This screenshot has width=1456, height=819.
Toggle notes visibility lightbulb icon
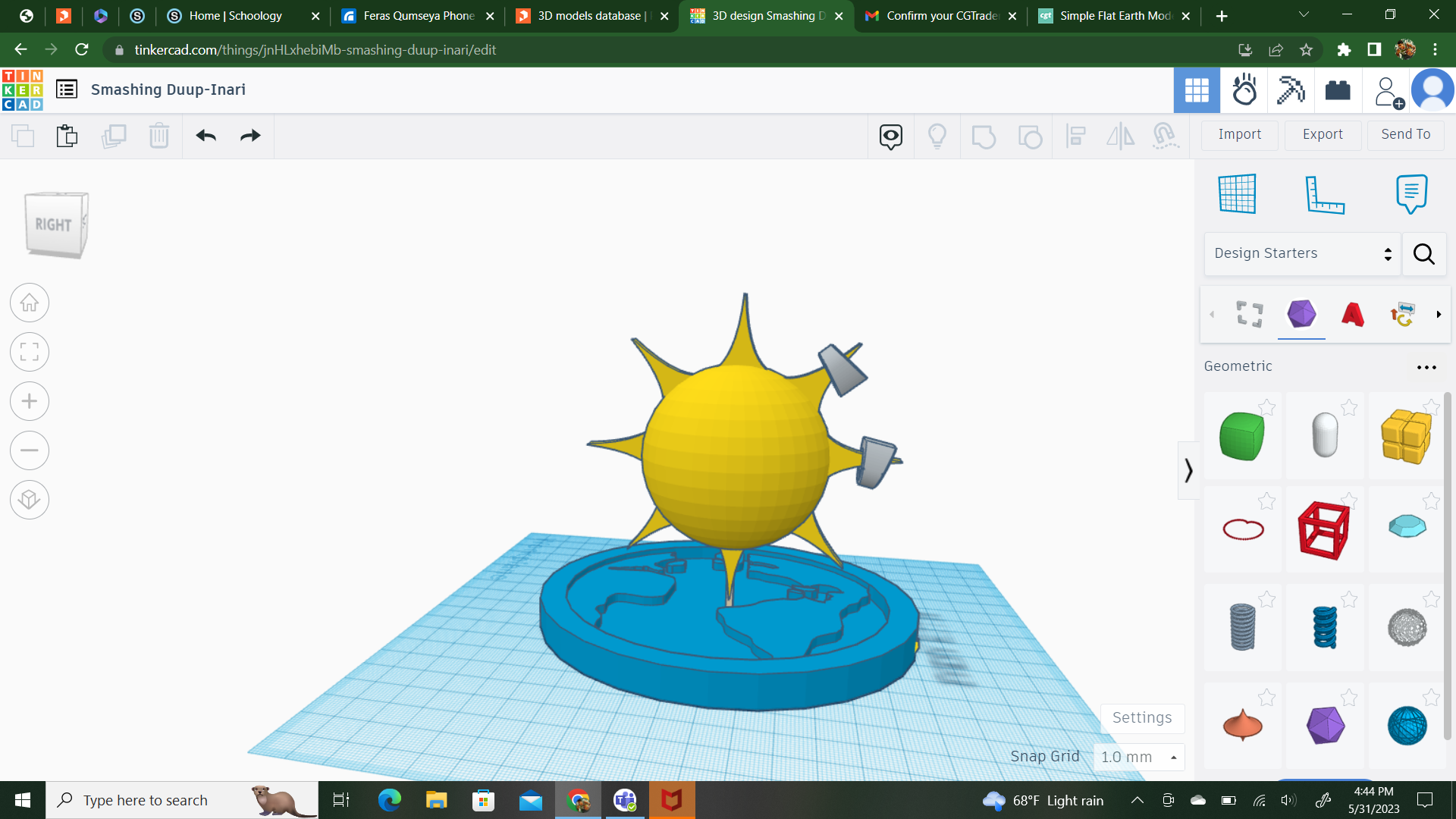(x=937, y=136)
